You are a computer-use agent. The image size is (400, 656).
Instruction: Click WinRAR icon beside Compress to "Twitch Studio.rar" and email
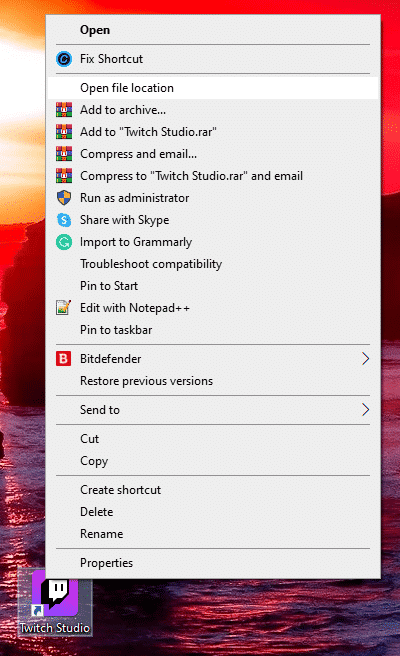[64, 176]
